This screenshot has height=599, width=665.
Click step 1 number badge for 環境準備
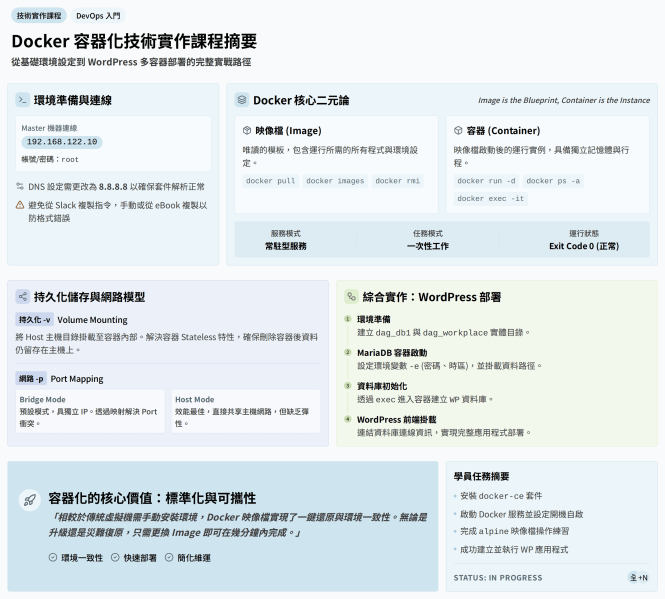pos(348,319)
